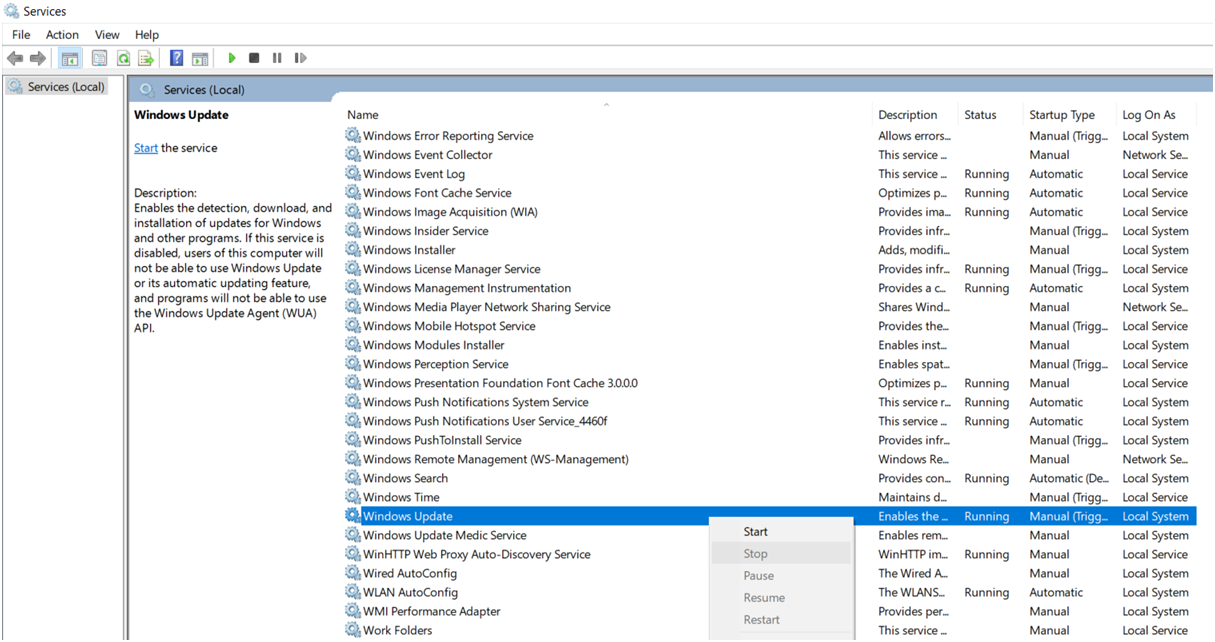Click gear icon beside Windows Event Log
This screenshot has height=642, width=1215.
point(353,173)
